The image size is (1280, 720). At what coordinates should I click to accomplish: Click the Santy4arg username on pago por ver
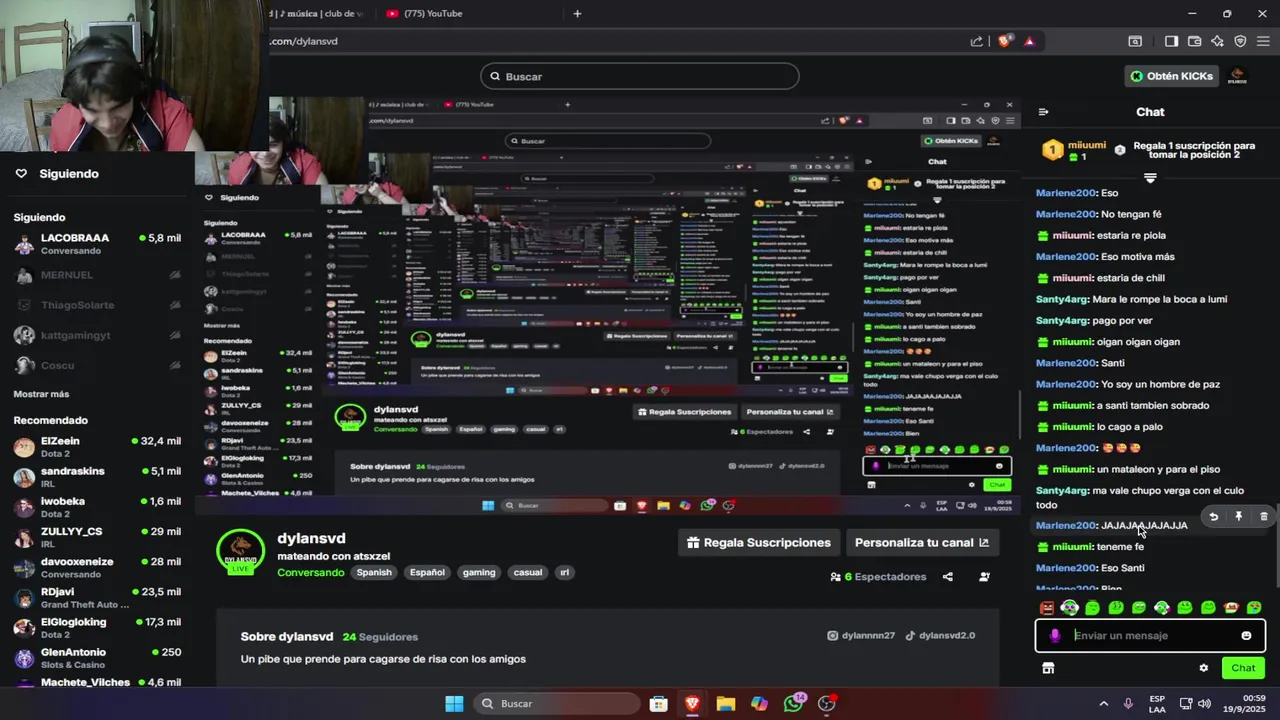point(1062,321)
